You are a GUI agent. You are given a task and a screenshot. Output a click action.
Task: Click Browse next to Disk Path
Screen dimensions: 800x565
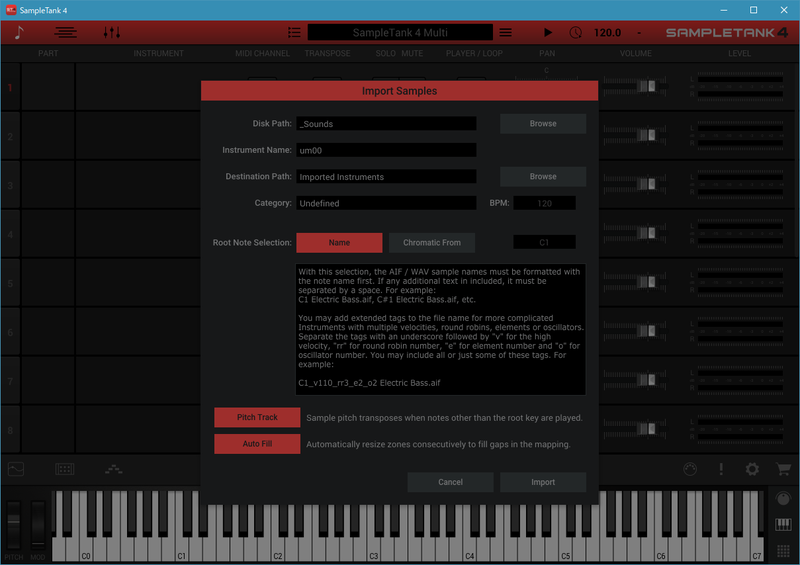(x=543, y=124)
